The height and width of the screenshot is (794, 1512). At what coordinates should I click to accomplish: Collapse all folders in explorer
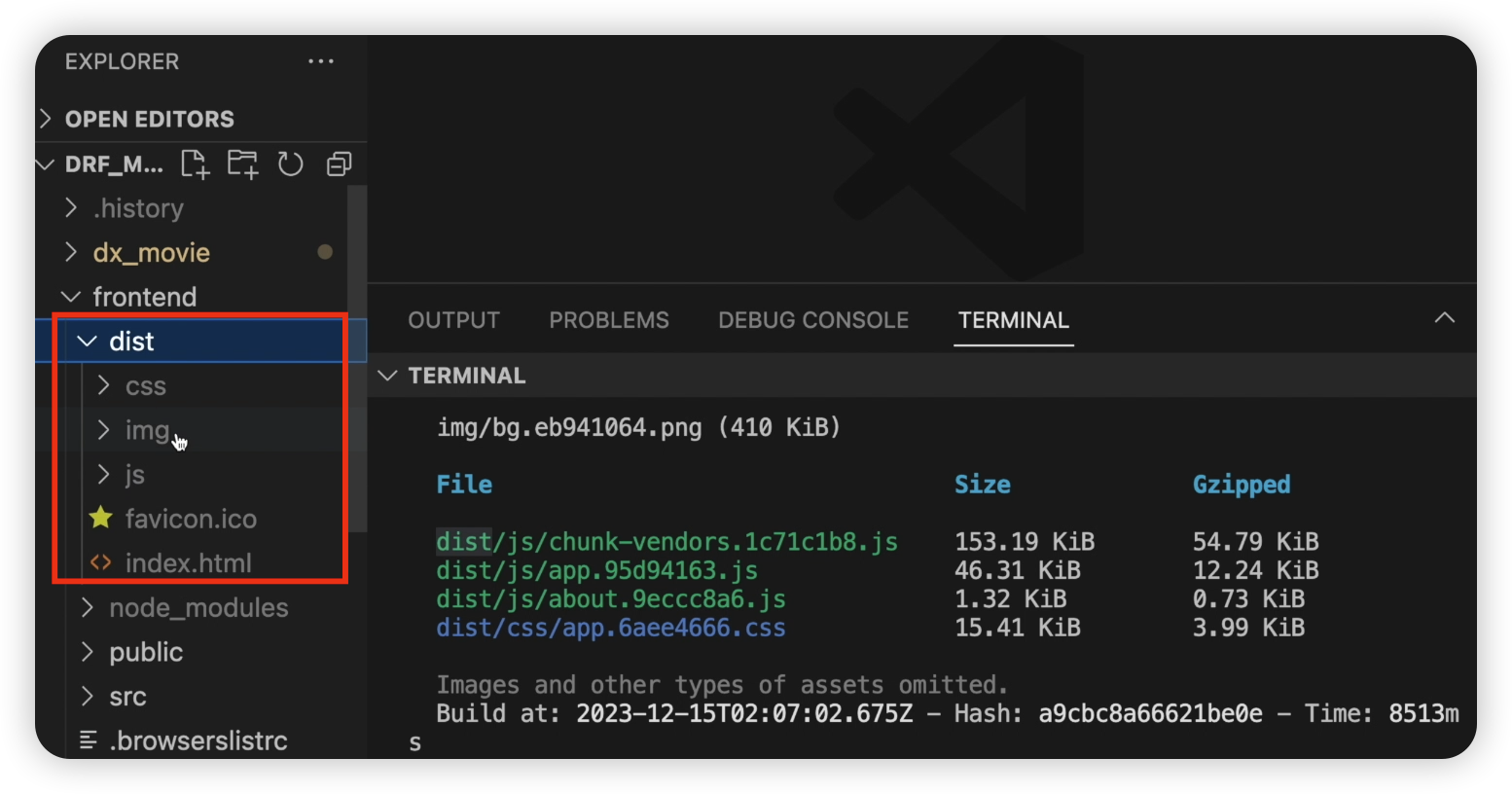coord(339,163)
